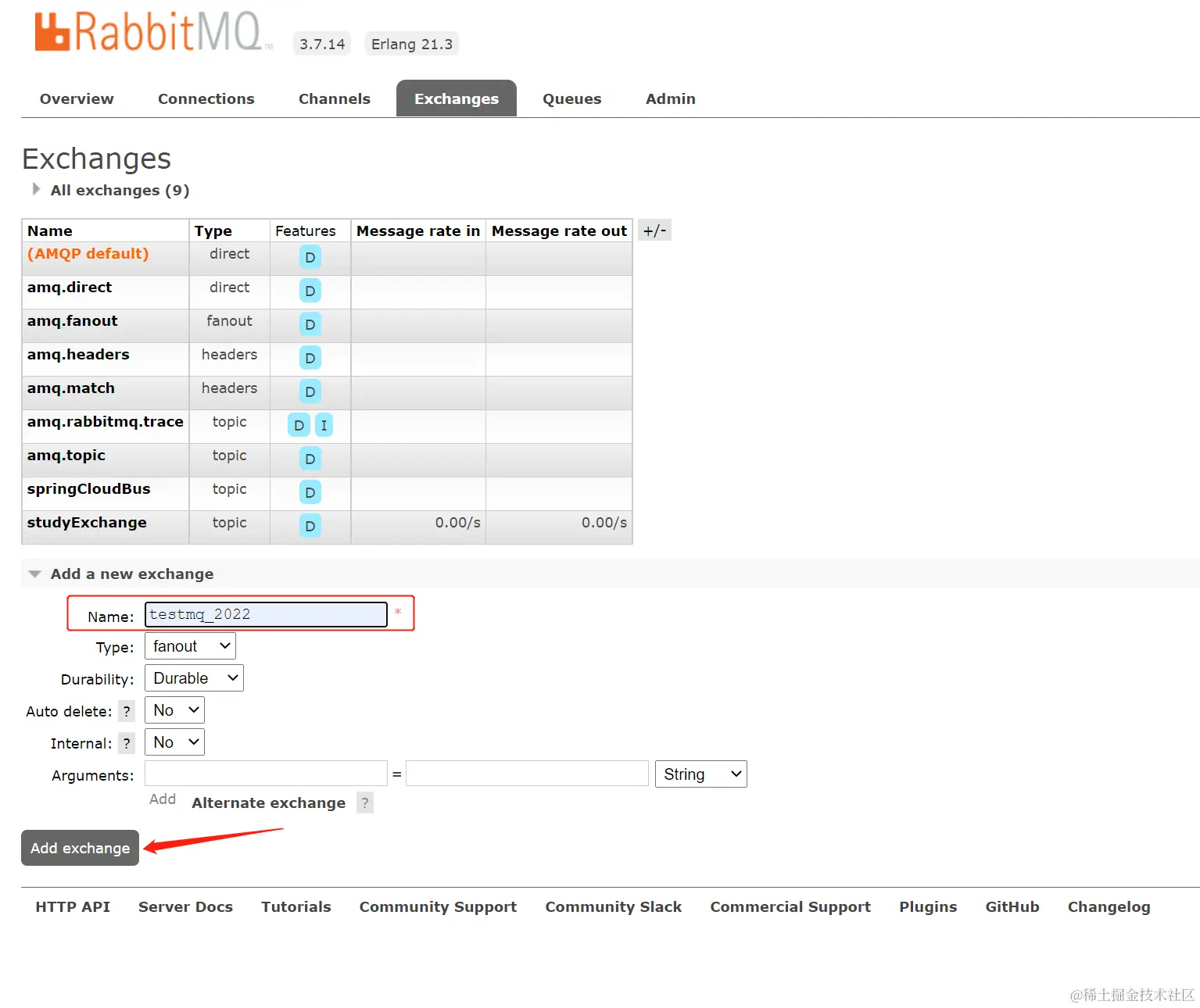Click the D feature badge for studyExchange
This screenshot has height=1008, width=1200.
click(x=310, y=526)
